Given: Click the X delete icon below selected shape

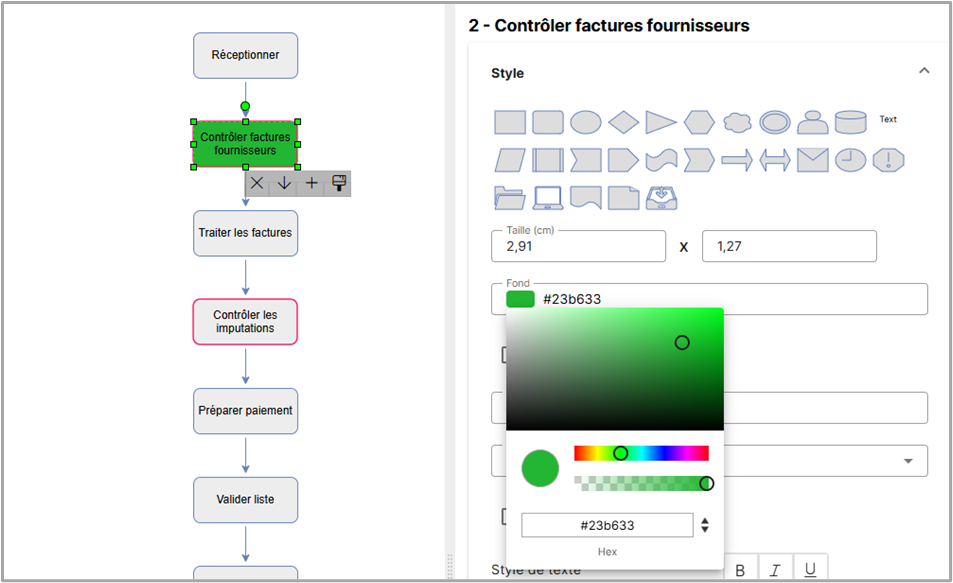Looking at the screenshot, I should (257, 183).
